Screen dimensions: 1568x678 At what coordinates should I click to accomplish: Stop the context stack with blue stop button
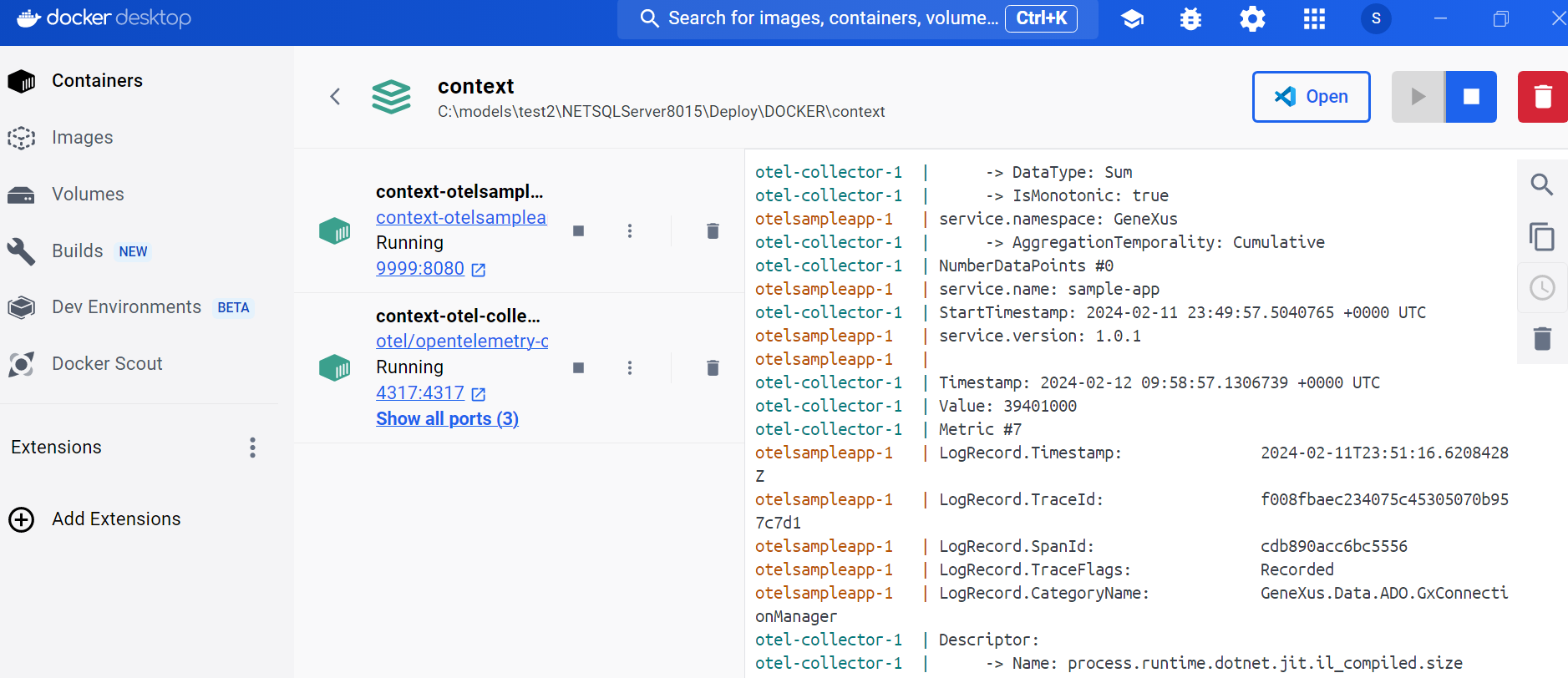click(1471, 97)
